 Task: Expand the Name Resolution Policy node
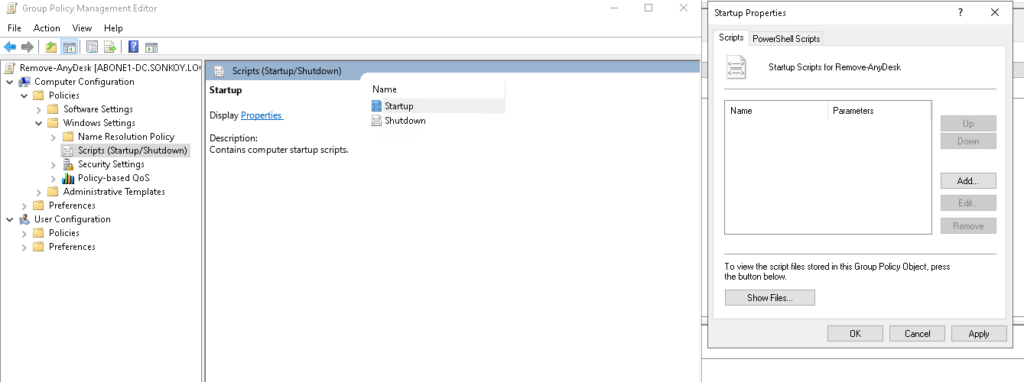(x=53, y=136)
